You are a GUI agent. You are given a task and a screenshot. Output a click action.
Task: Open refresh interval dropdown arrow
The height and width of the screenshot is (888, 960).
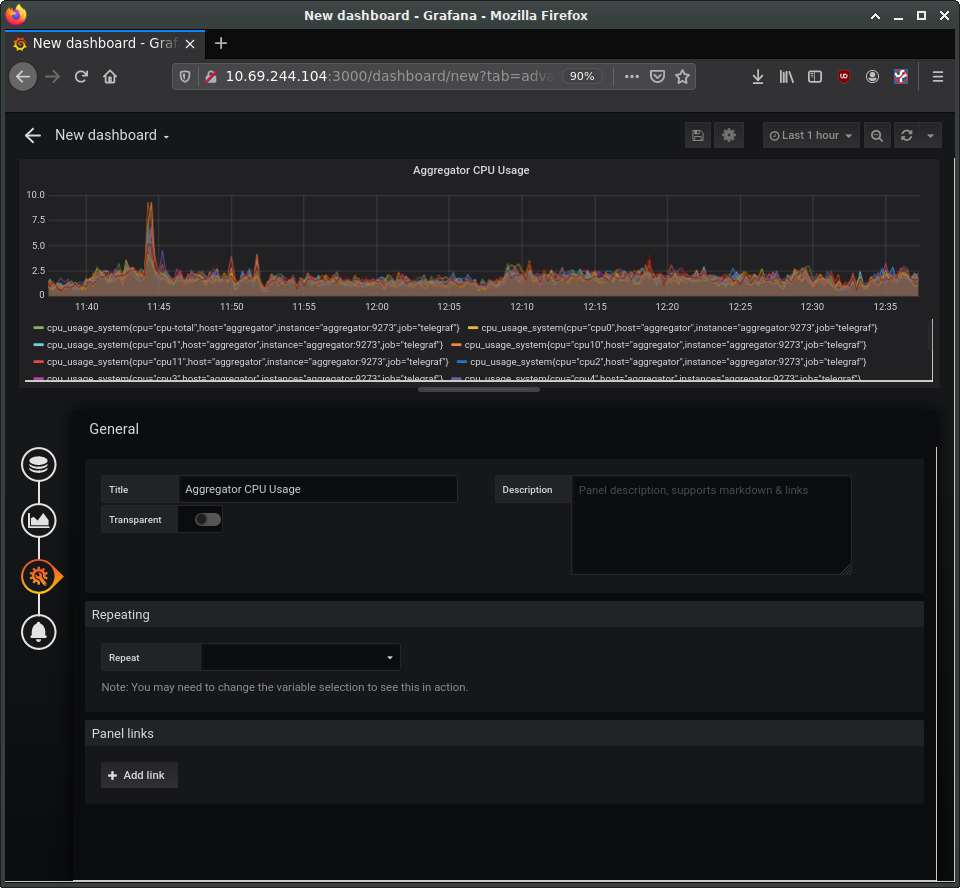click(931, 135)
